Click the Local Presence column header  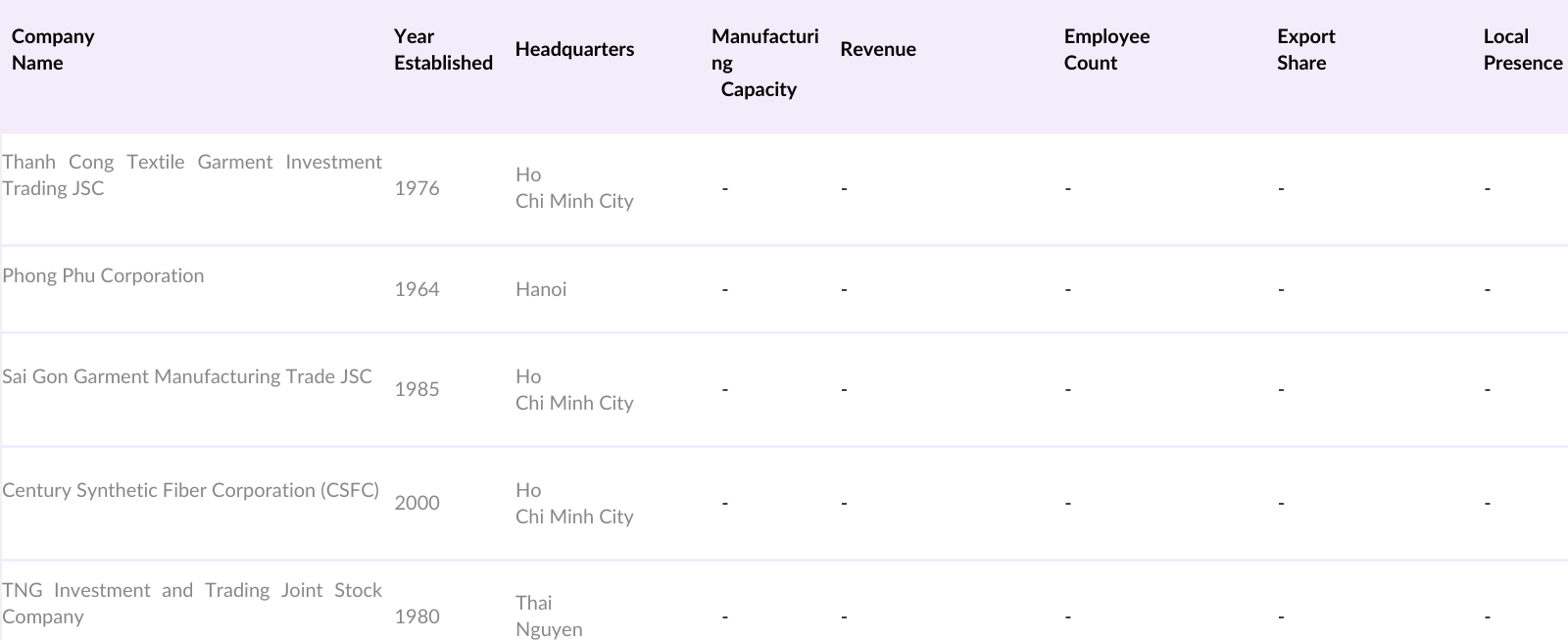click(1522, 50)
